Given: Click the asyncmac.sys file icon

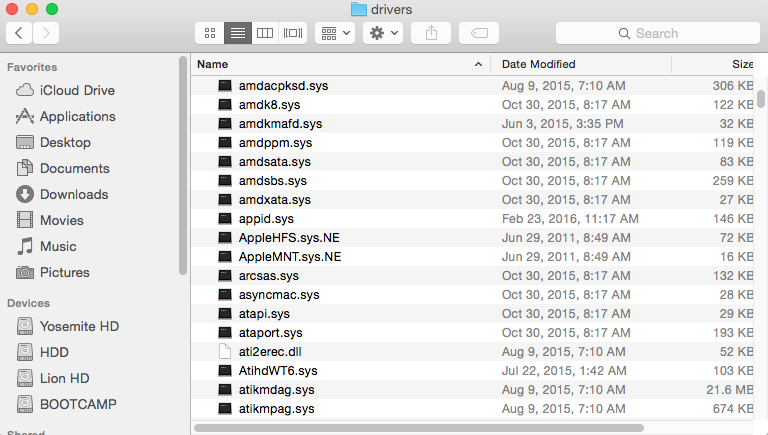Looking at the screenshot, I should pos(225,295).
